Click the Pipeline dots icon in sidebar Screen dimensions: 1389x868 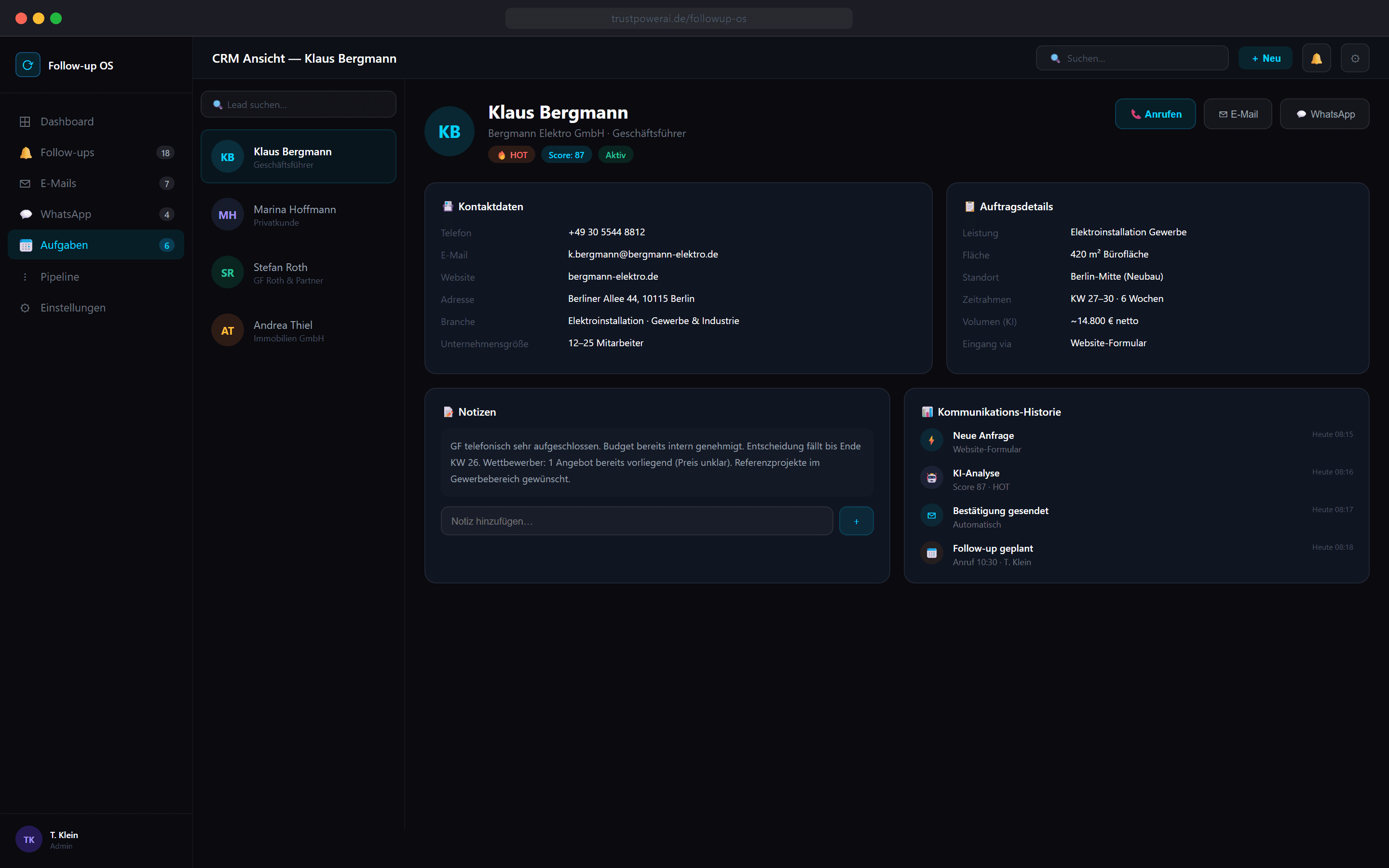click(25, 277)
